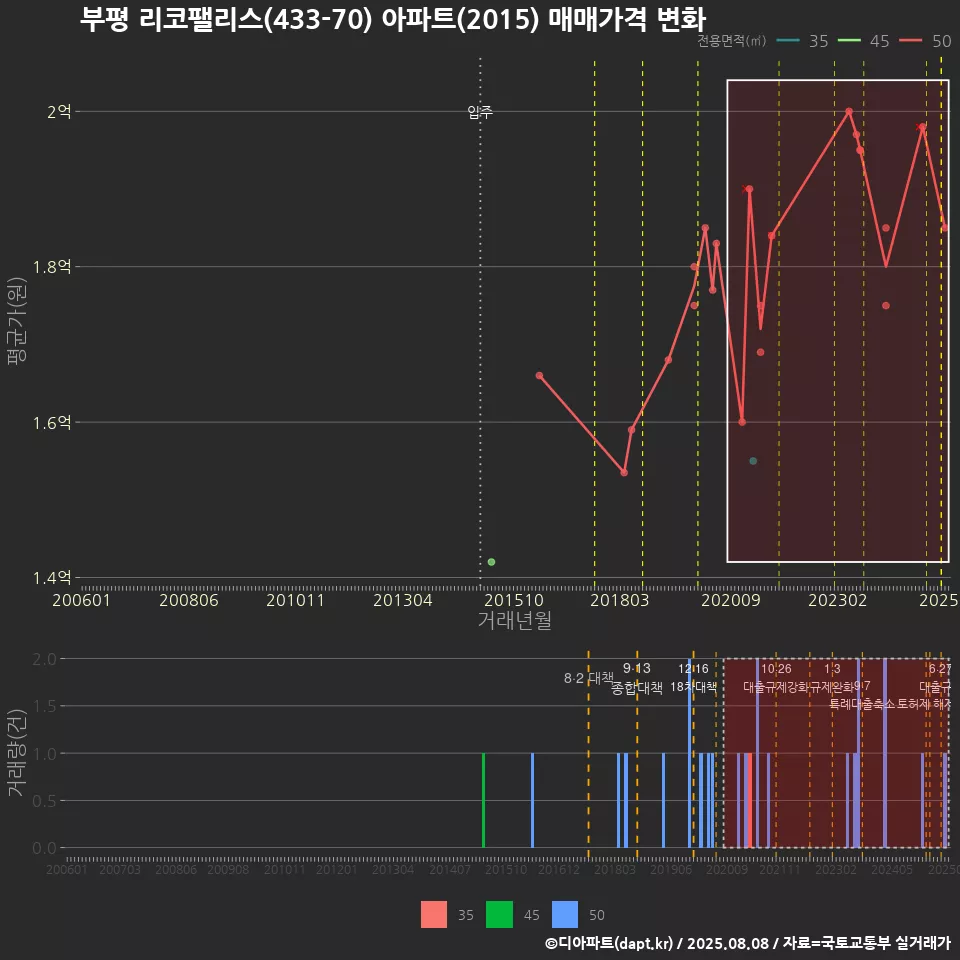960x960 pixels.
Task: Click the '1.5' volume axis label
Action: click(x=44, y=707)
